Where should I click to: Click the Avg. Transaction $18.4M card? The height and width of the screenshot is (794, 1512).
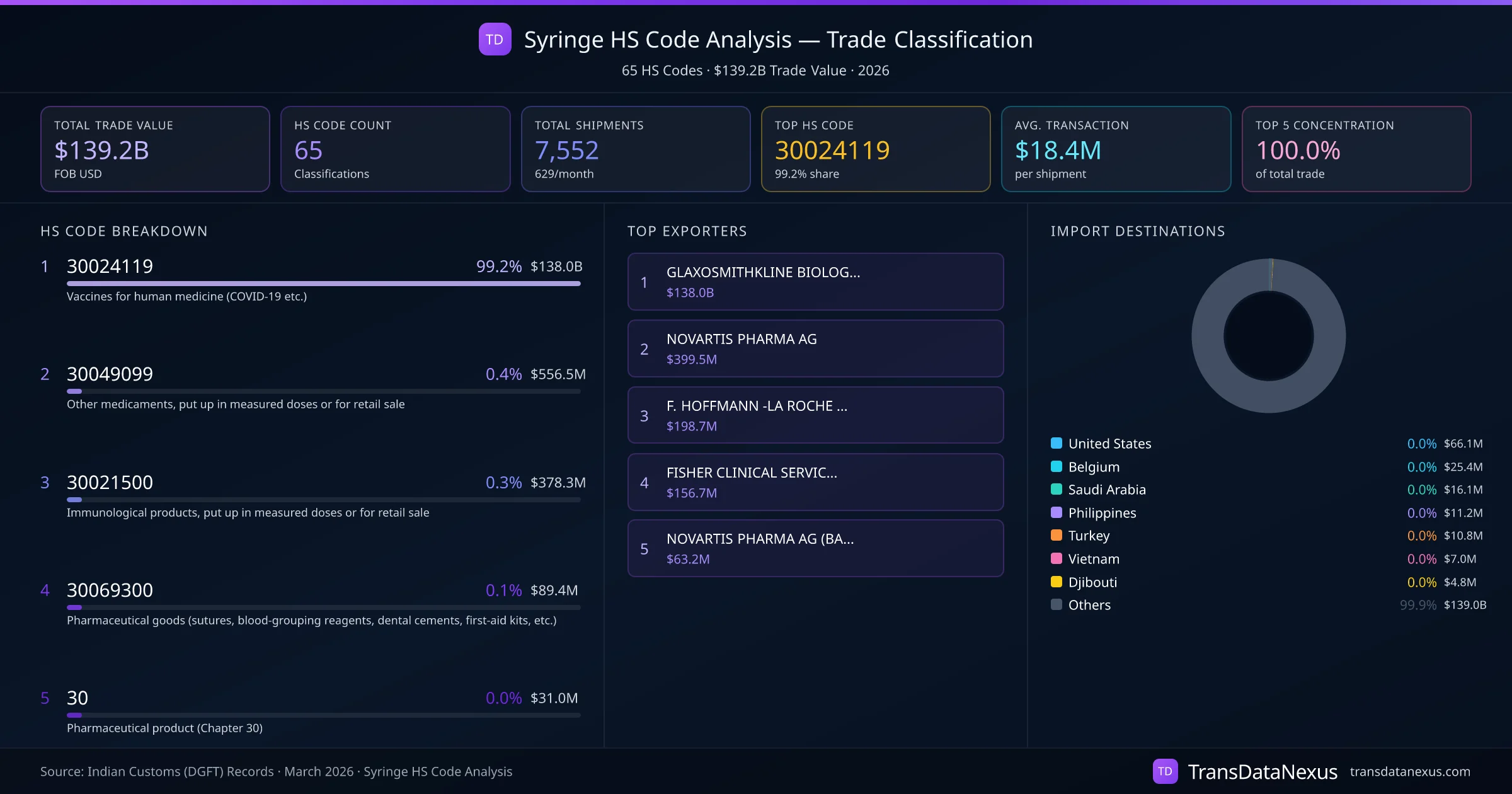point(1115,149)
